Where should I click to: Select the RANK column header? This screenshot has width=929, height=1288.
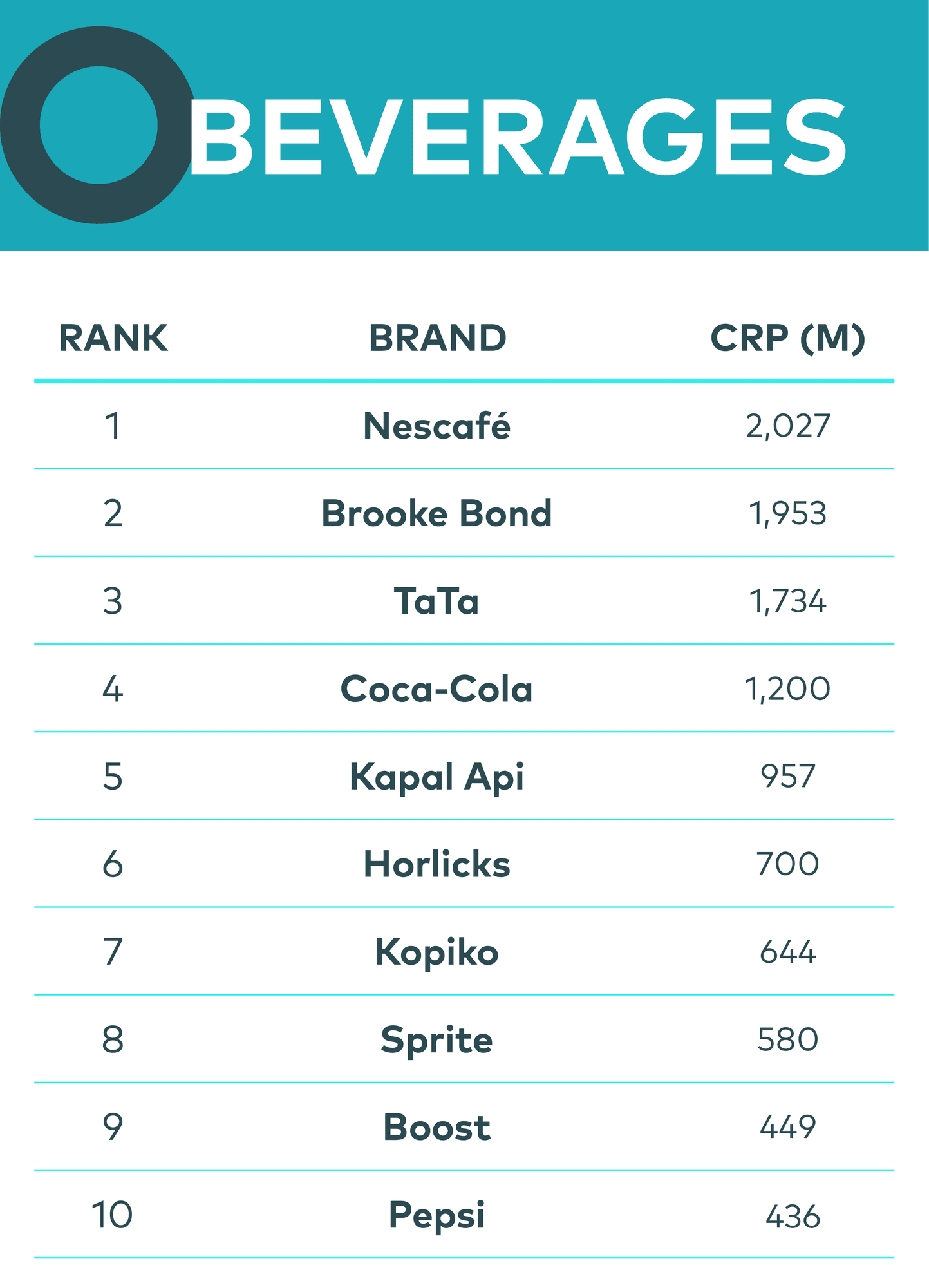(113, 338)
